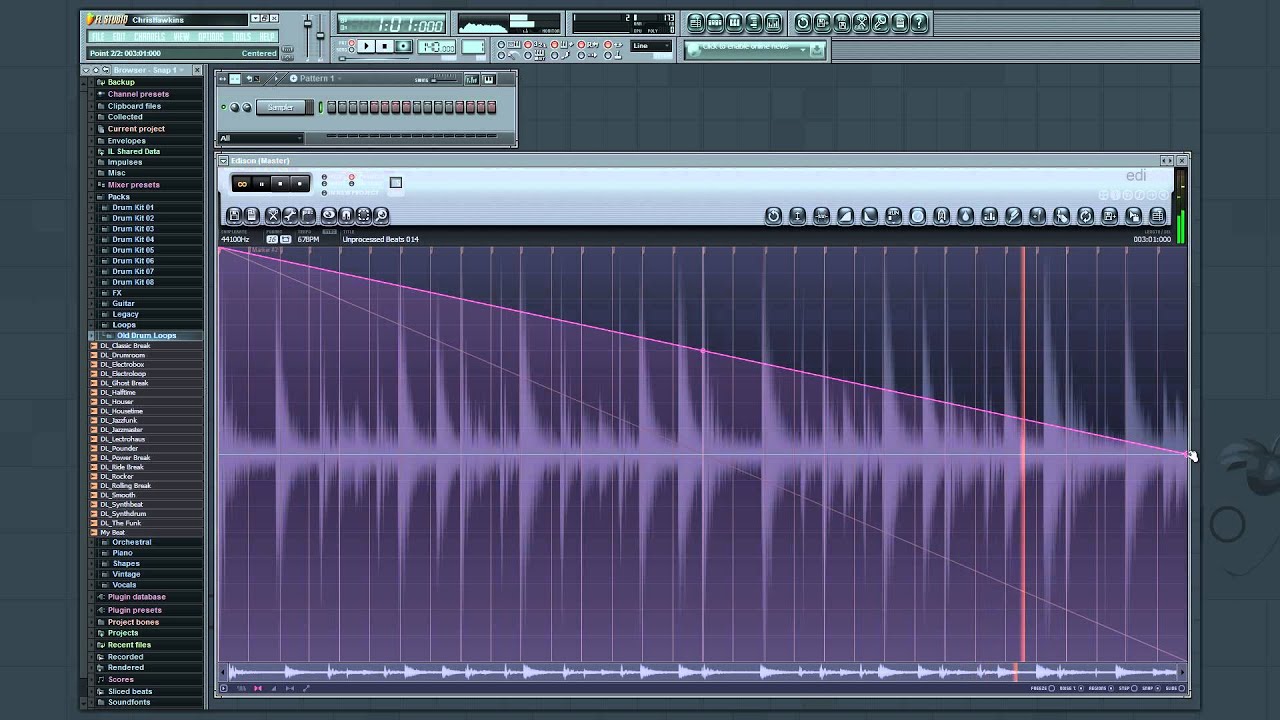Click the swing slider in step sequencer

444,79
